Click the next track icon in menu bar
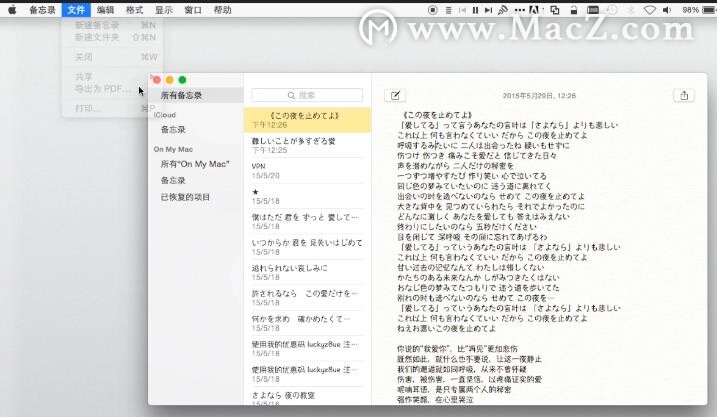This screenshot has height=417, width=717. (x=488, y=10)
